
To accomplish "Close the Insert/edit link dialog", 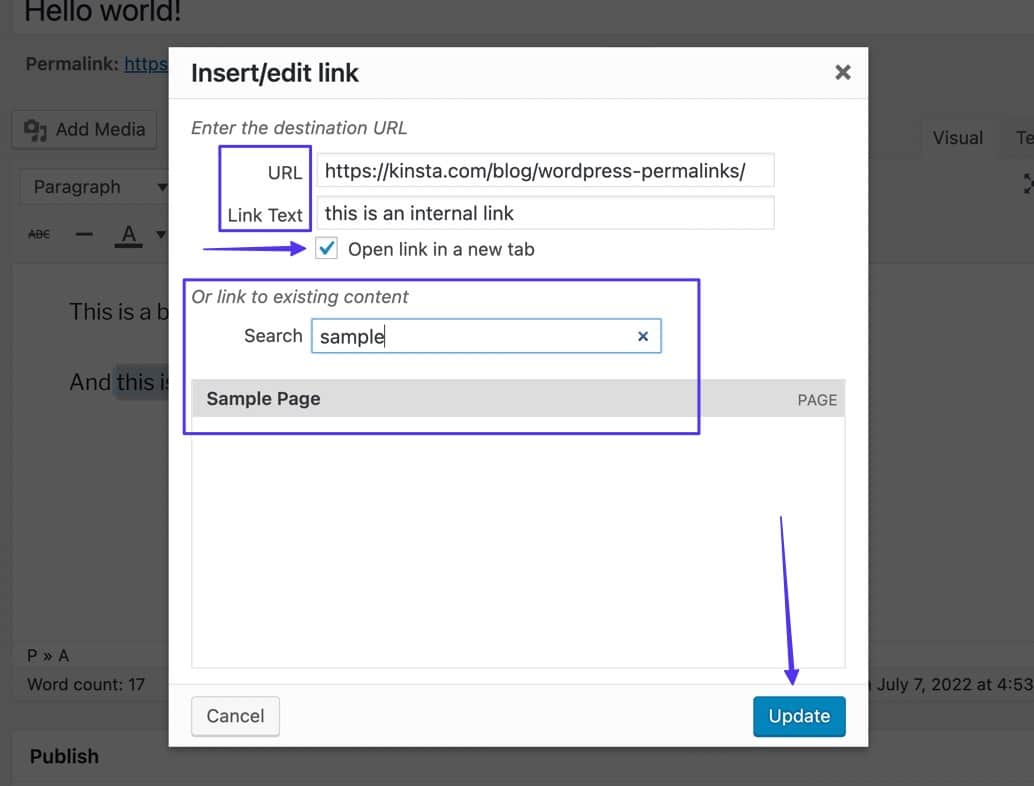I will [843, 72].
